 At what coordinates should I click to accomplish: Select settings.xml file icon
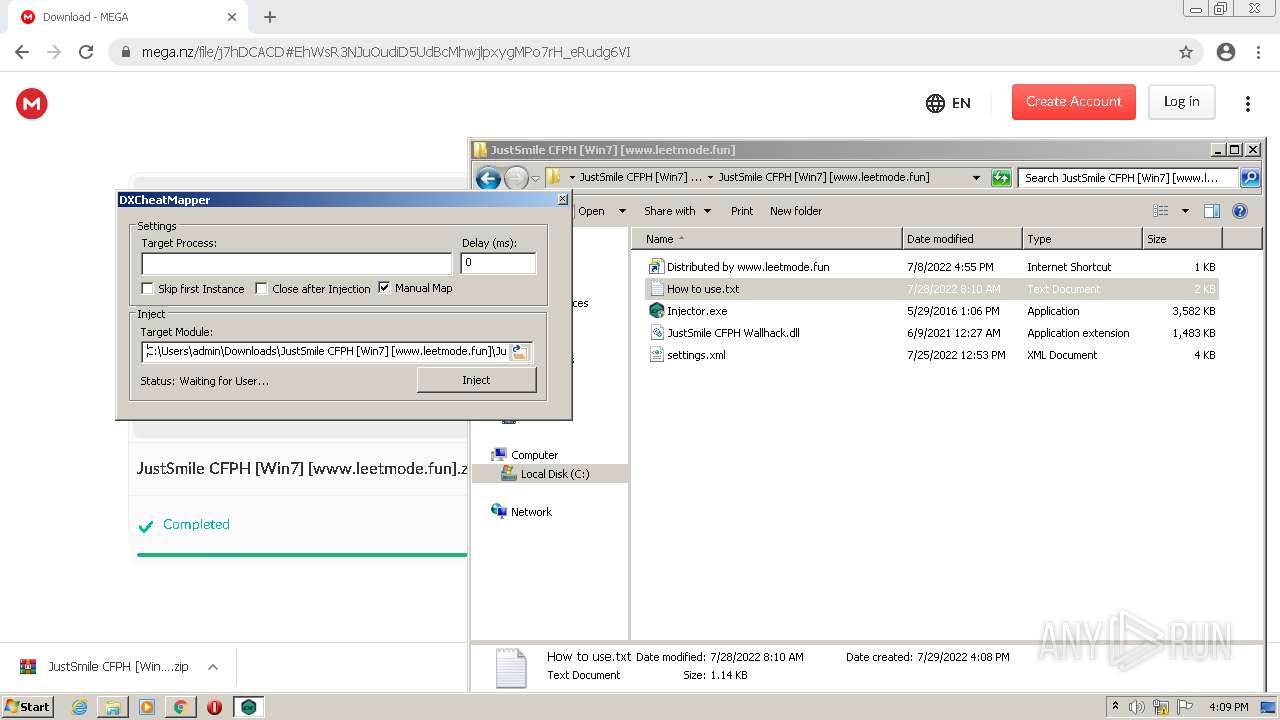(x=656, y=355)
